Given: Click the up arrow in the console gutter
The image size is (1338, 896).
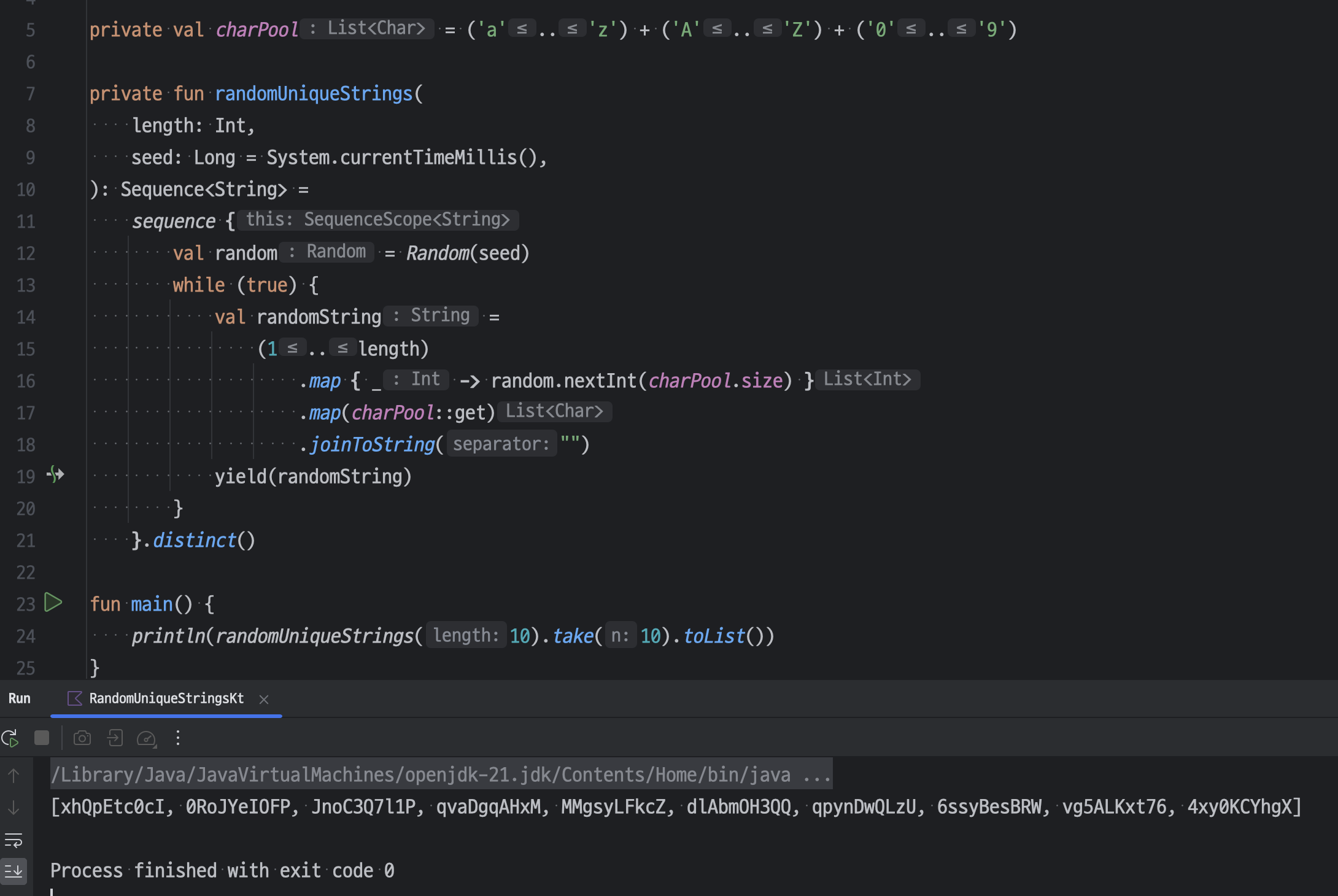Looking at the screenshot, I should 14,776.
